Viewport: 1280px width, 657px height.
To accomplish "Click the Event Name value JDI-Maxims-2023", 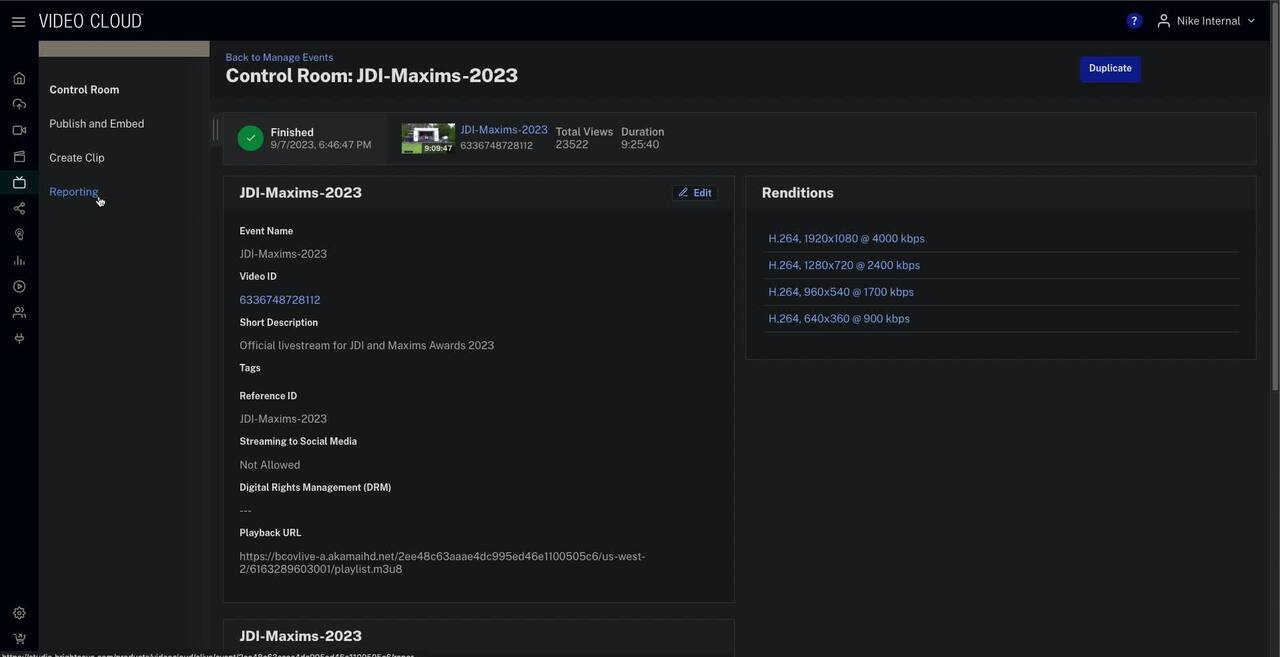I will point(283,254).
